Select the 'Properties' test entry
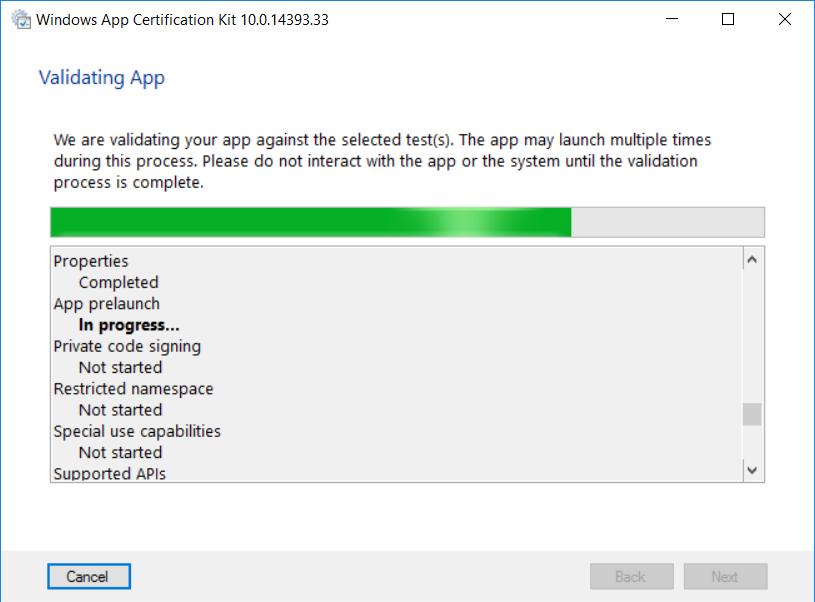Viewport: 815px width, 602px height. click(90, 261)
